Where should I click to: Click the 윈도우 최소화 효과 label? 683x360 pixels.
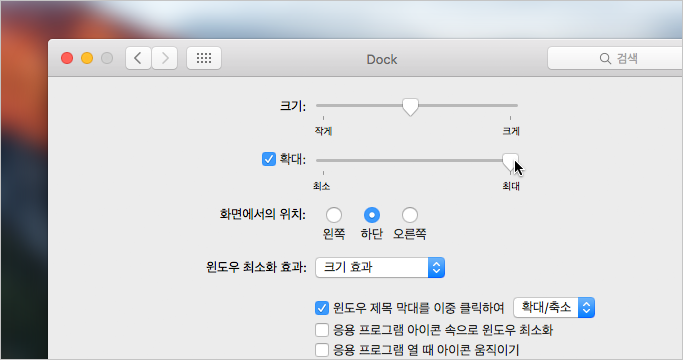tap(256, 267)
